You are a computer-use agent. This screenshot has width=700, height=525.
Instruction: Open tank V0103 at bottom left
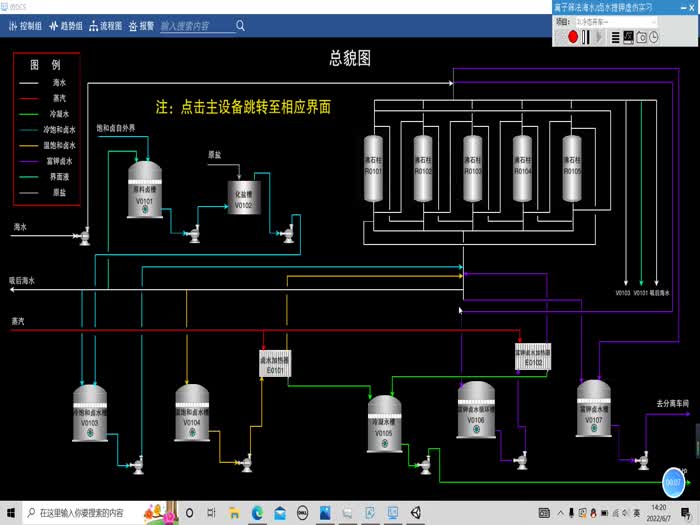(x=88, y=412)
